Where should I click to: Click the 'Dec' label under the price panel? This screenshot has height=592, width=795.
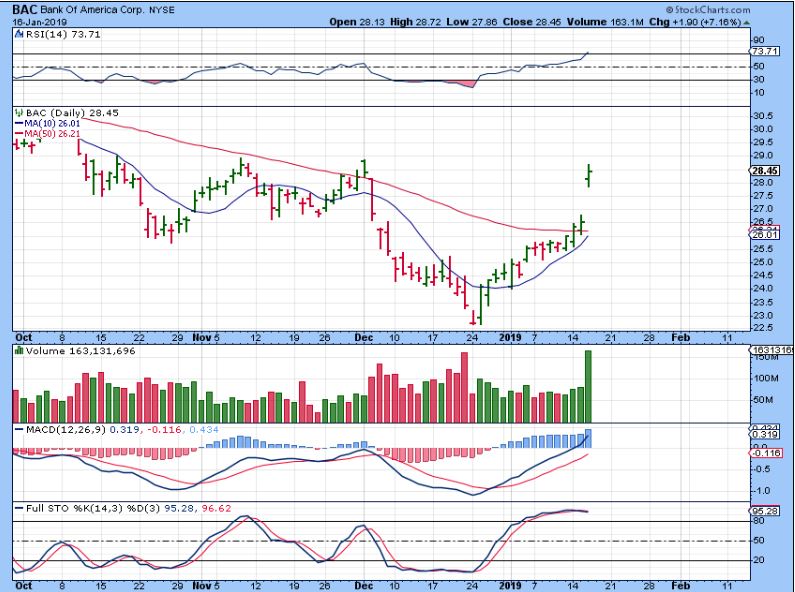click(364, 338)
